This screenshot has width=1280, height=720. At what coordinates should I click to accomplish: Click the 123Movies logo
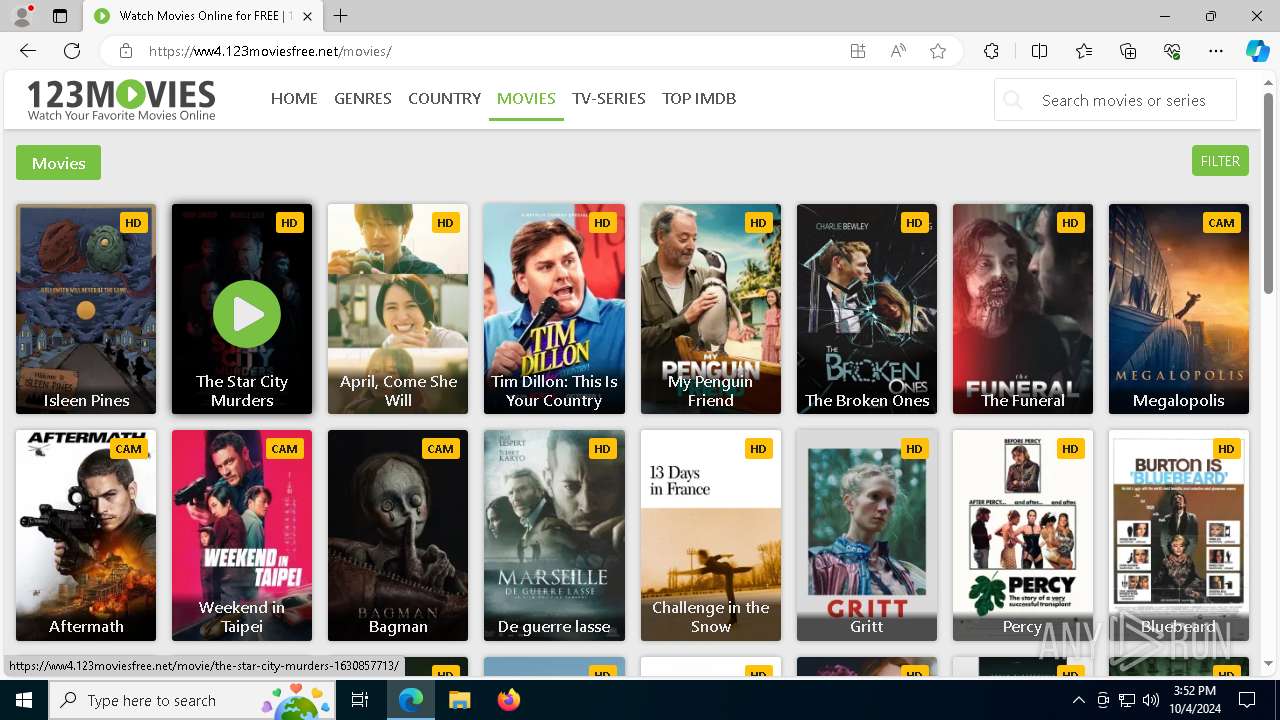point(121,100)
